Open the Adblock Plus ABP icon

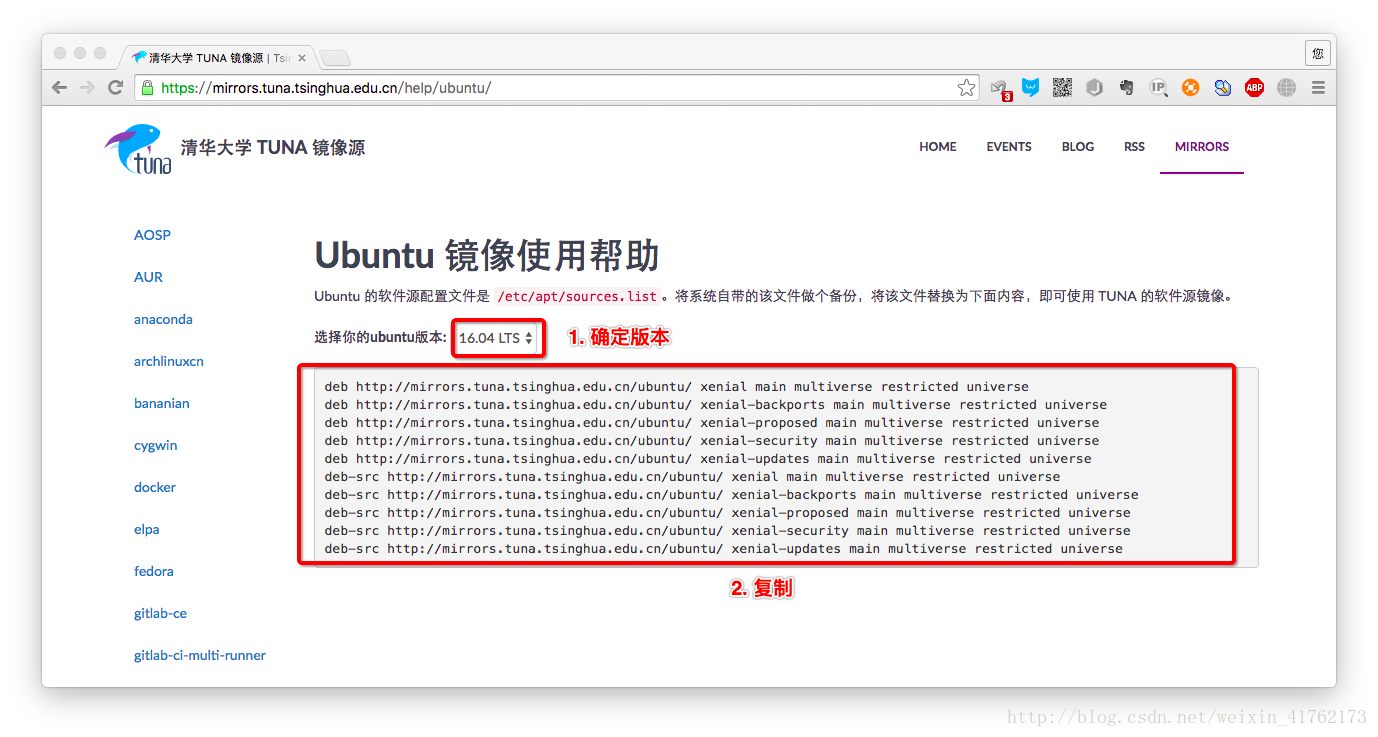[x=1254, y=88]
